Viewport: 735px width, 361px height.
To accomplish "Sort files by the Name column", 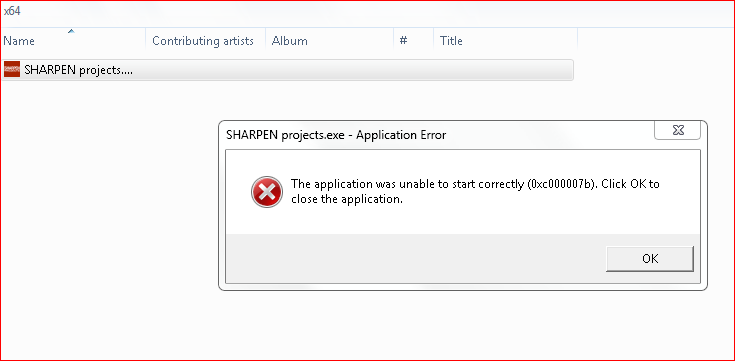I will tap(73, 41).
